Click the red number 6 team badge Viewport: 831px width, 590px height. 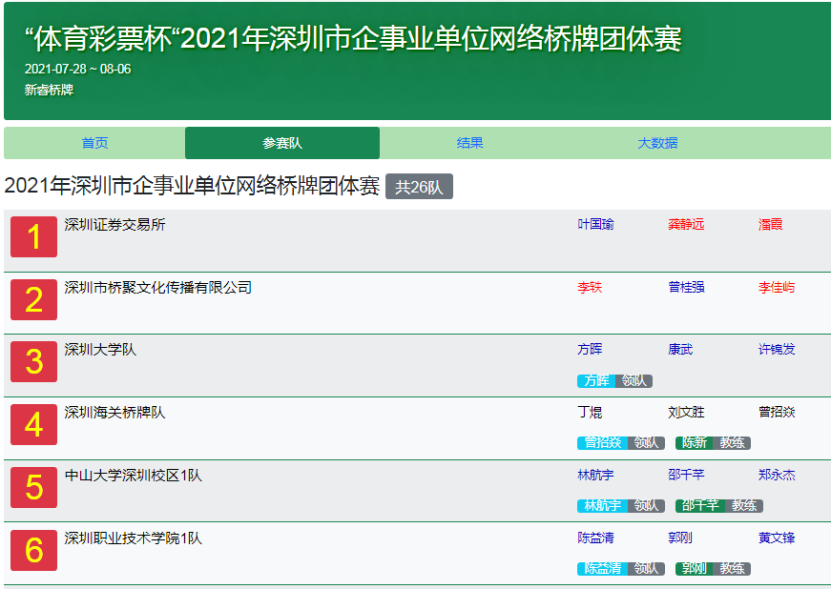[34, 550]
